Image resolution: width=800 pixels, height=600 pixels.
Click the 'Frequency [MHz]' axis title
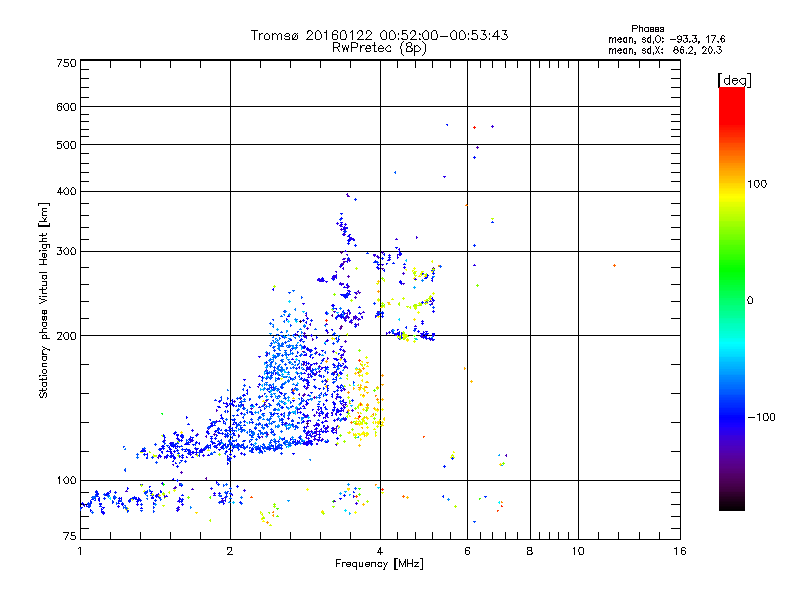tap(379, 564)
